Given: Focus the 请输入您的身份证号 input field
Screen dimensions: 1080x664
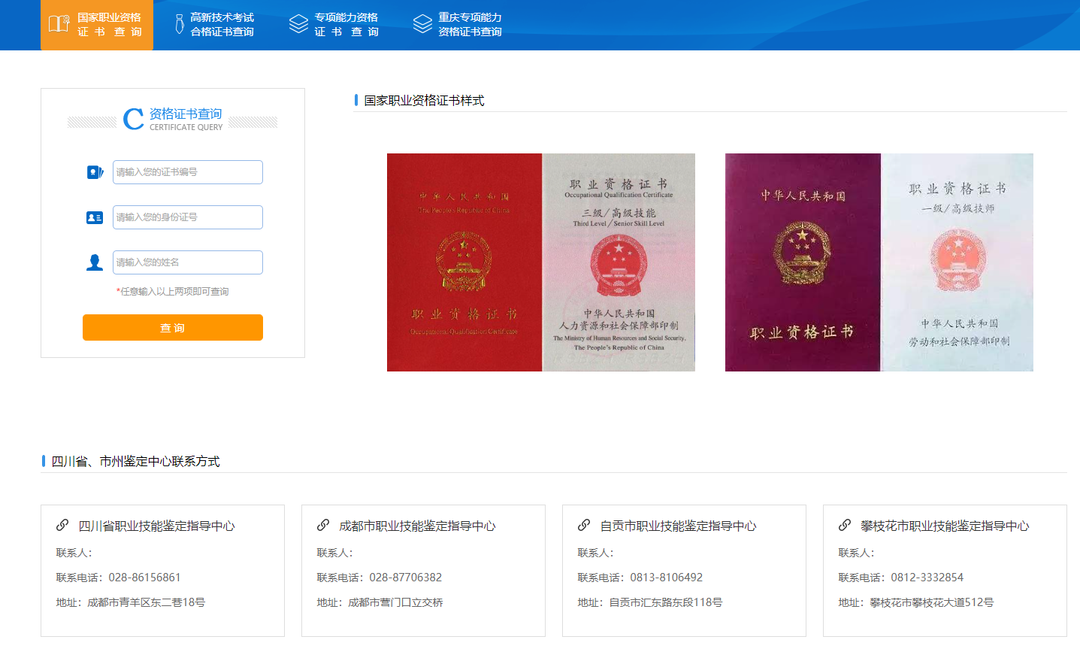Looking at the screenshot, I should [187, 217].
